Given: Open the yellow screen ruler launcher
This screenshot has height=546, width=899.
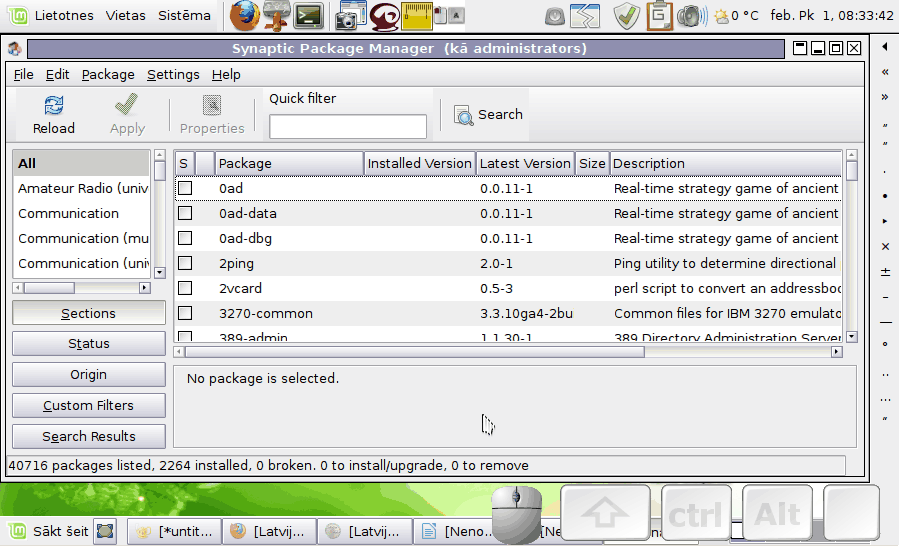Looking at the screenshot, I should click(x=417, y=16).
